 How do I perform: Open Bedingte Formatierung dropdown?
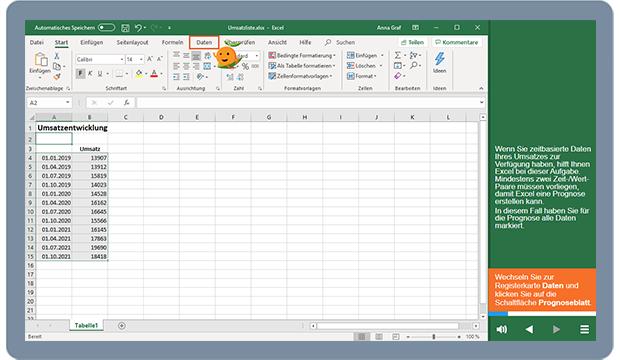302,55
